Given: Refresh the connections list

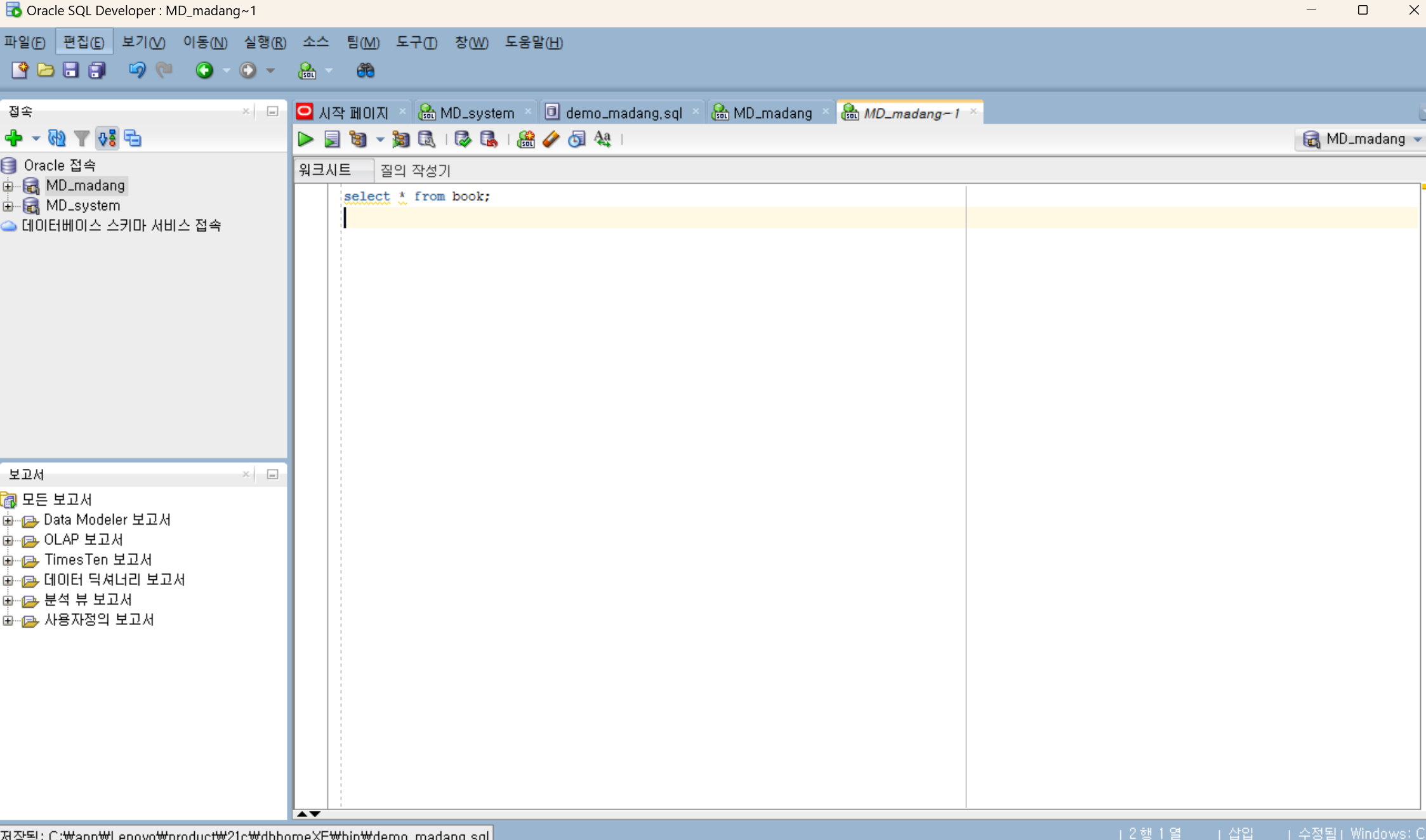Looking at the screenshot, I should pyautogui.click(x=56, y=138).
